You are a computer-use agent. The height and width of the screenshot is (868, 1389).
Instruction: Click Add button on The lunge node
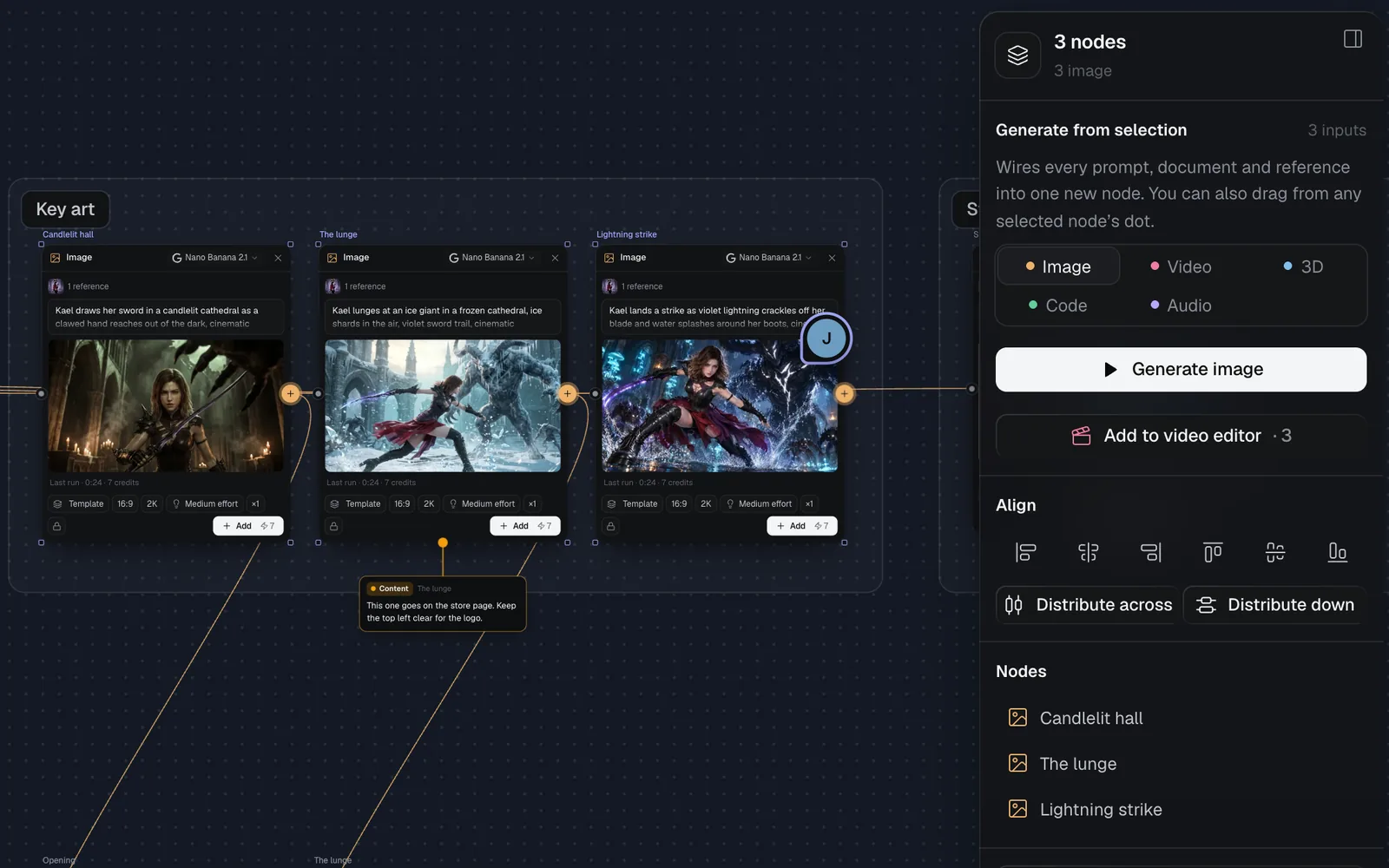click(525, 526)
